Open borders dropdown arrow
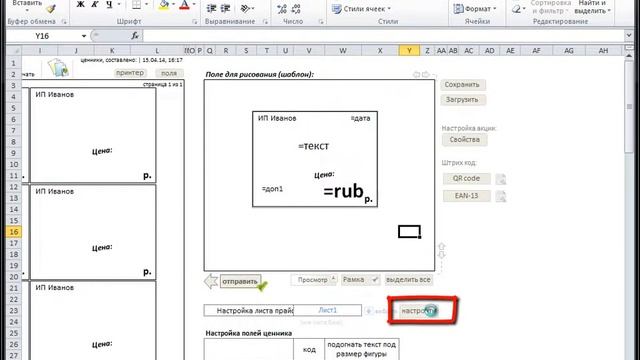Image resolution: width=640 pixels, height=360 pixels. [146, 5]
